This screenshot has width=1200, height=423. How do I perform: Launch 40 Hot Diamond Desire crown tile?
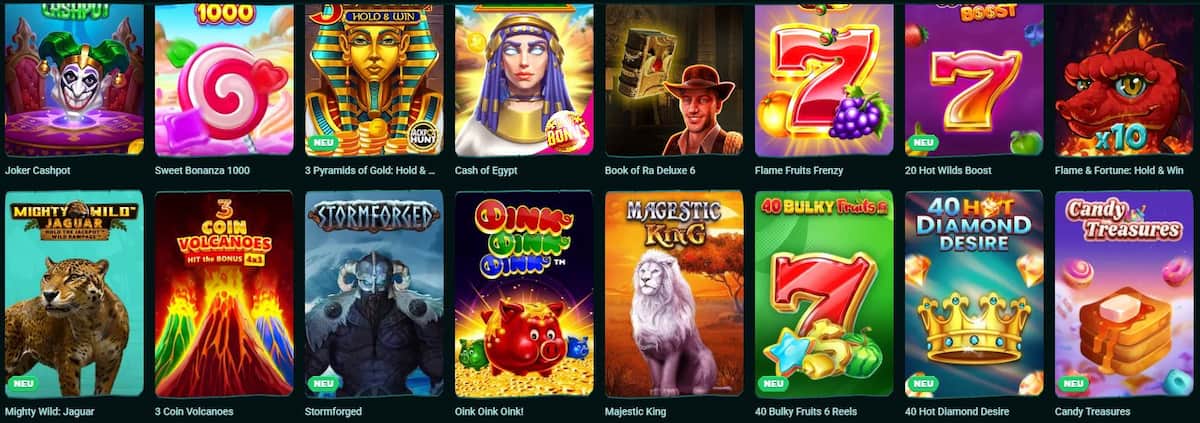click(x=974, y=293)
